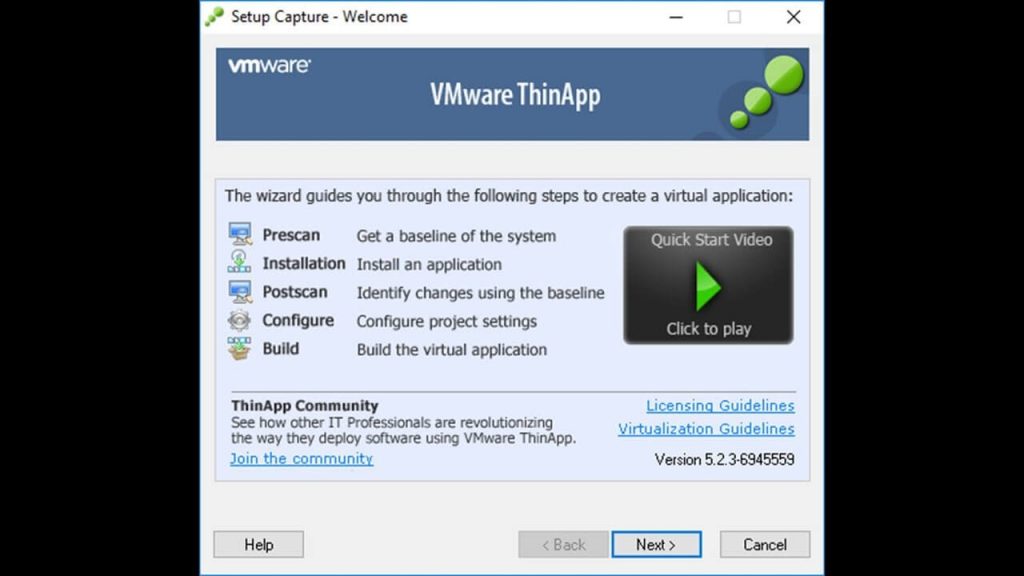Screen dimensions: 1024x576
Task: Open the Licensing Guidelines link
Action: (x=720, y=406)
